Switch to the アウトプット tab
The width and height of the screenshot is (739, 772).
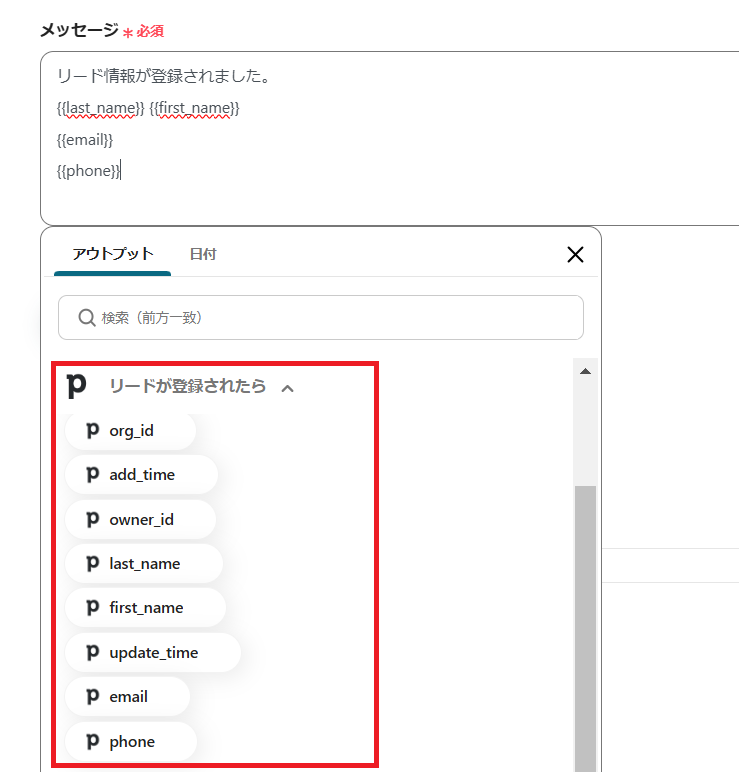coord(113,254)
